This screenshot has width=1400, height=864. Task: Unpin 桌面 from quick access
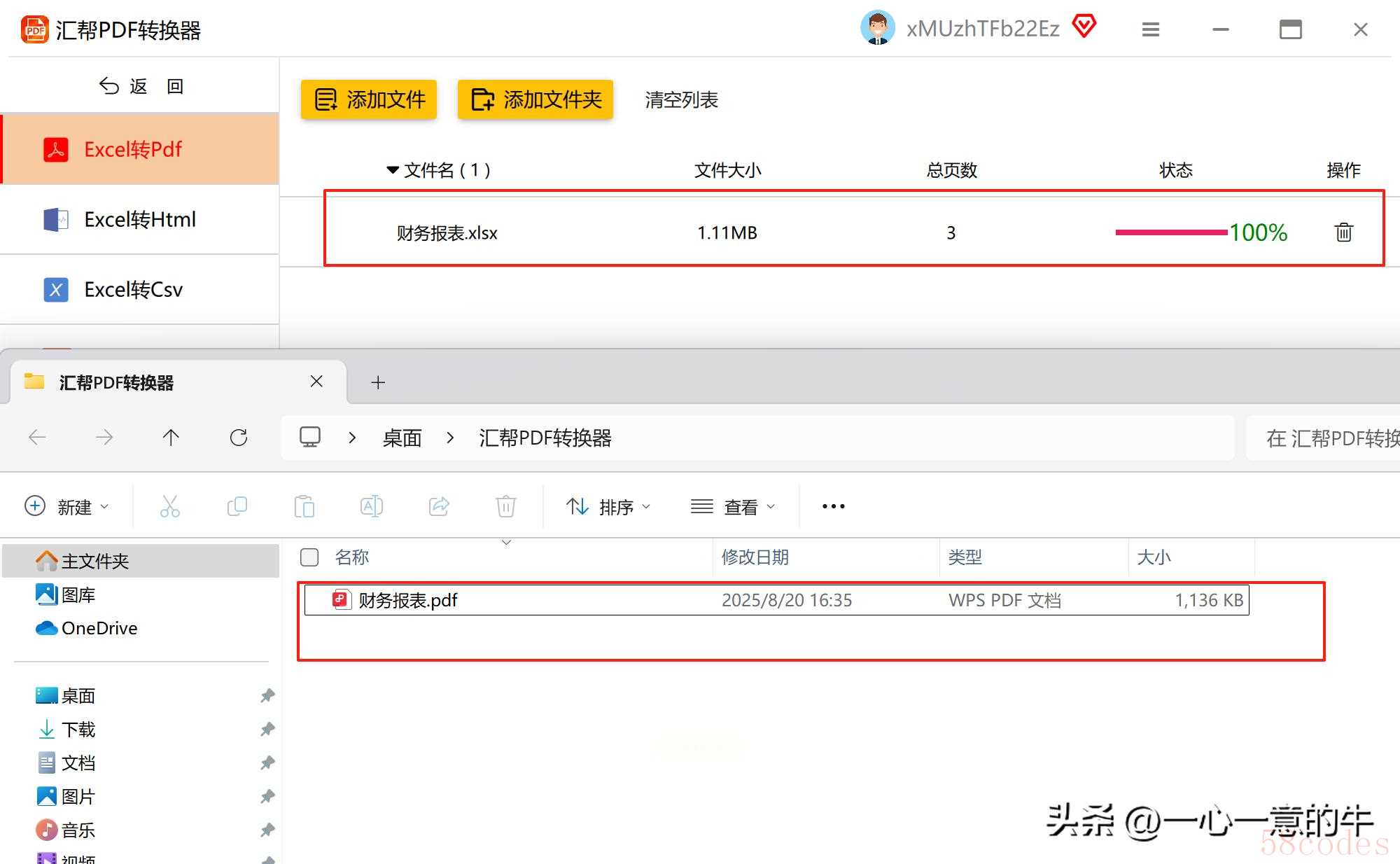click(x=267, y=695)
